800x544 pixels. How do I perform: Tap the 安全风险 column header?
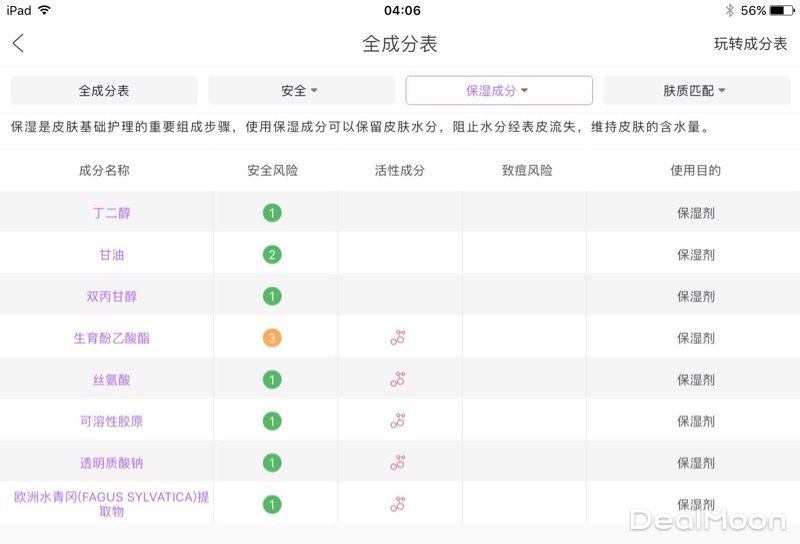pyautogui.click(x=272, y=171)
